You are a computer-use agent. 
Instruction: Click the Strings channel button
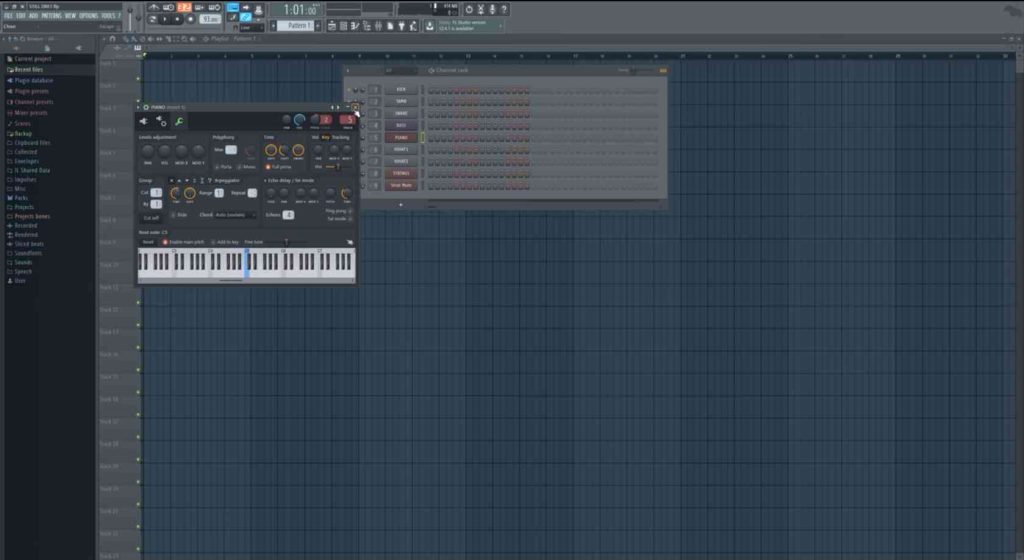[x=401, y=174]
